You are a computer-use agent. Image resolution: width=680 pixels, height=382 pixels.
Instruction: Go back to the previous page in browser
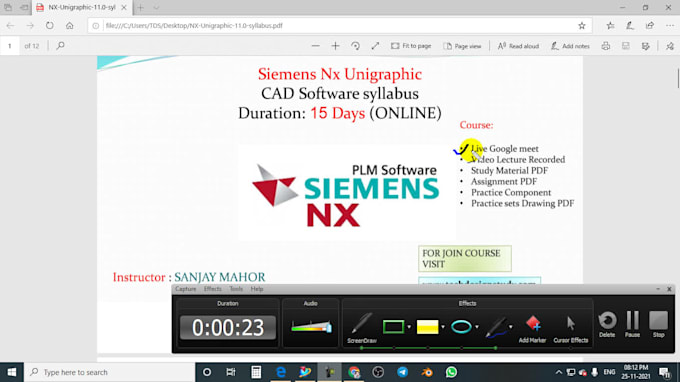(10, 26)
